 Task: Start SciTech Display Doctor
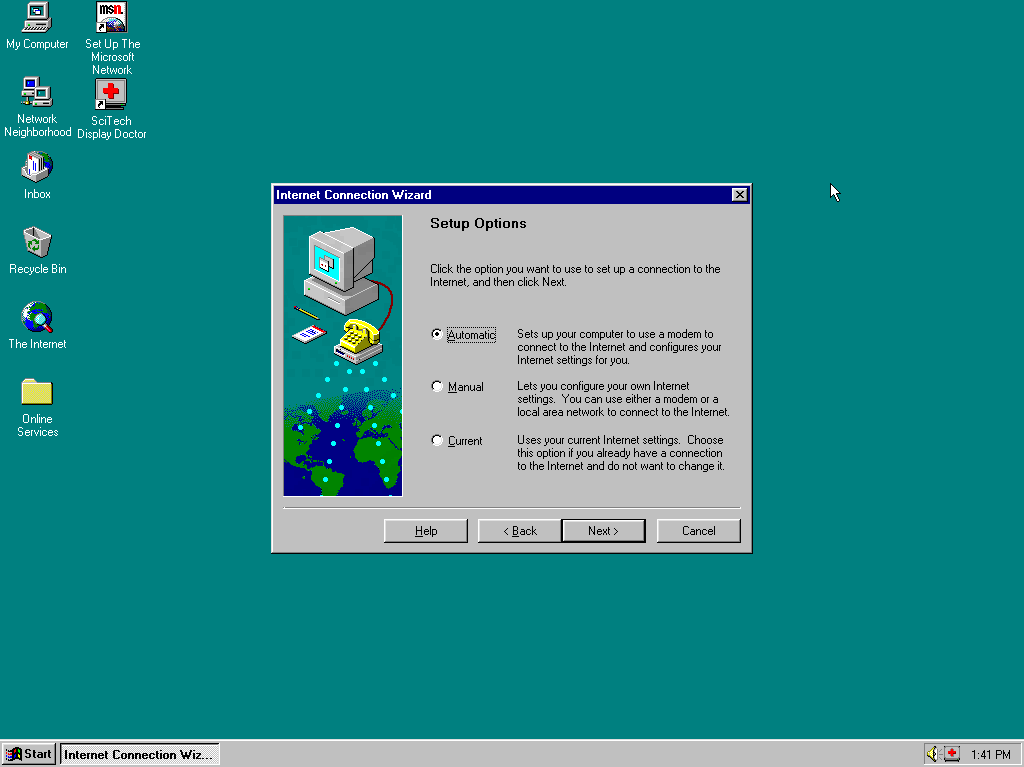(111, 97)
